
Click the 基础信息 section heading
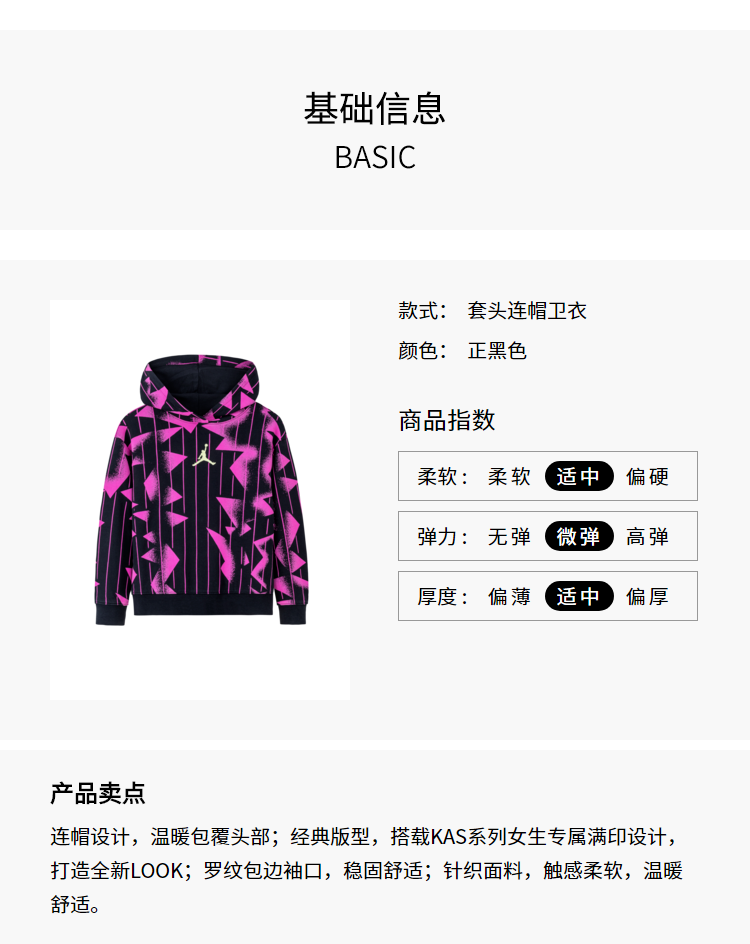click(x=374, y=109)
